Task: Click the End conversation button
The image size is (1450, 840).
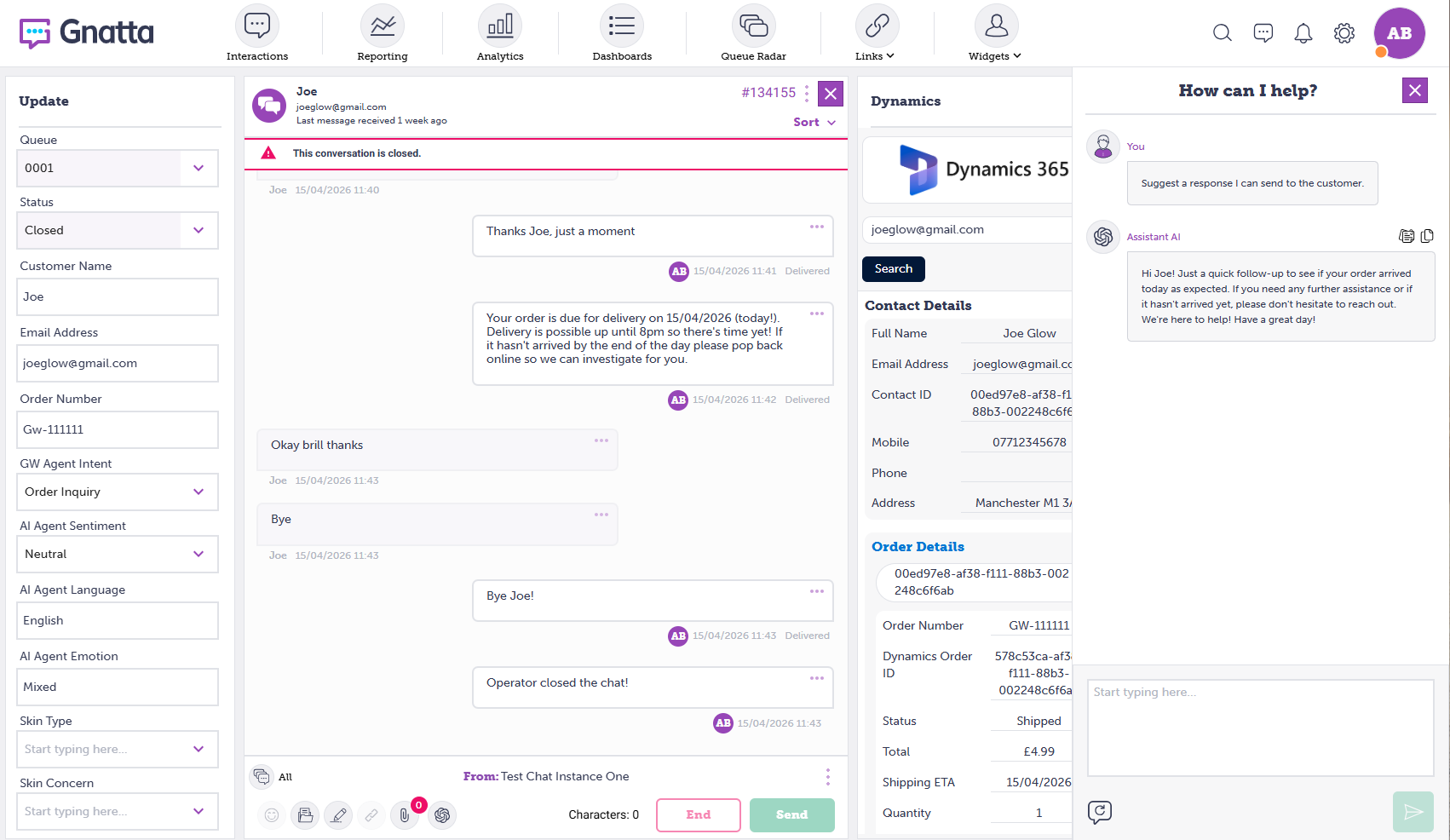Action: (699, 815)
